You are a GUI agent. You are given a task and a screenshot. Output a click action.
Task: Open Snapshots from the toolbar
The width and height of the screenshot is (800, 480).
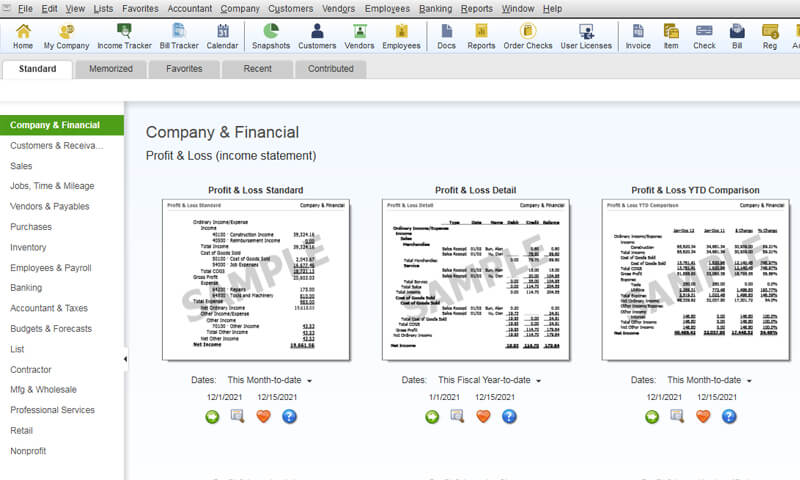(x=271, y=36)
